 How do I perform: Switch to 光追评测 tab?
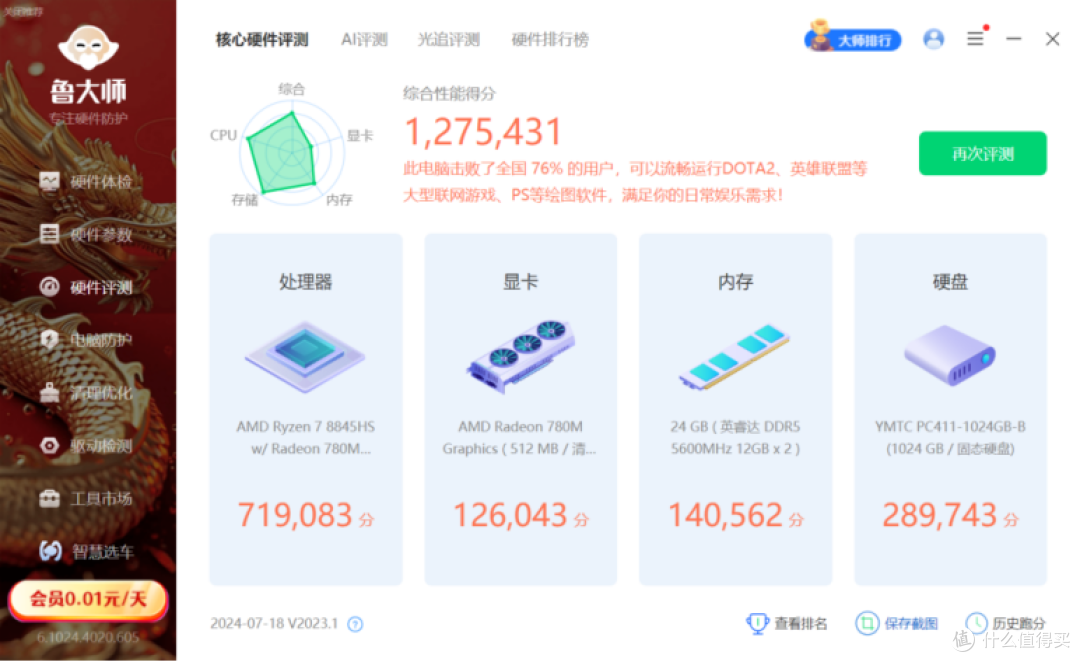click(x=448, y=40)
